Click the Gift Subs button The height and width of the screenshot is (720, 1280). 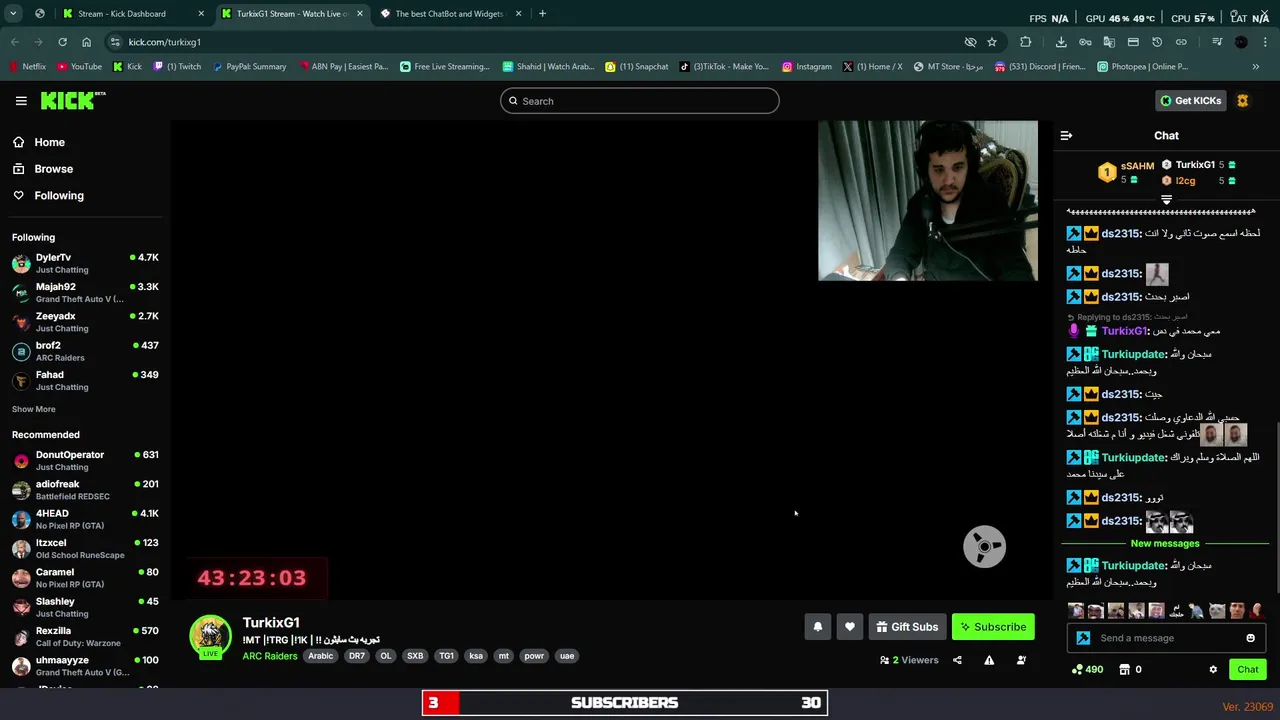(x=907, y=627)
